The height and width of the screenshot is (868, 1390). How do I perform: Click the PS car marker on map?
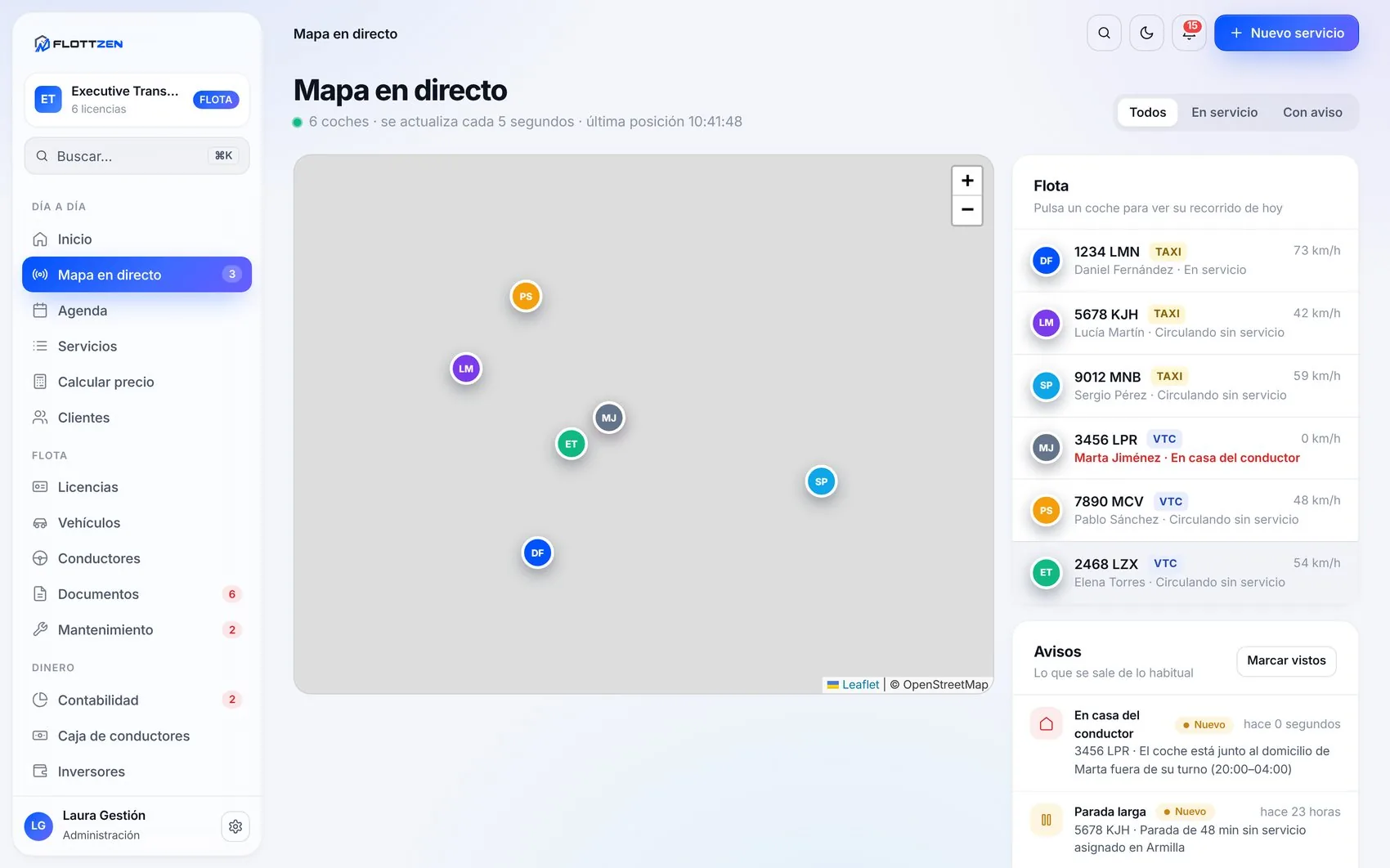[x=526, y=296]
